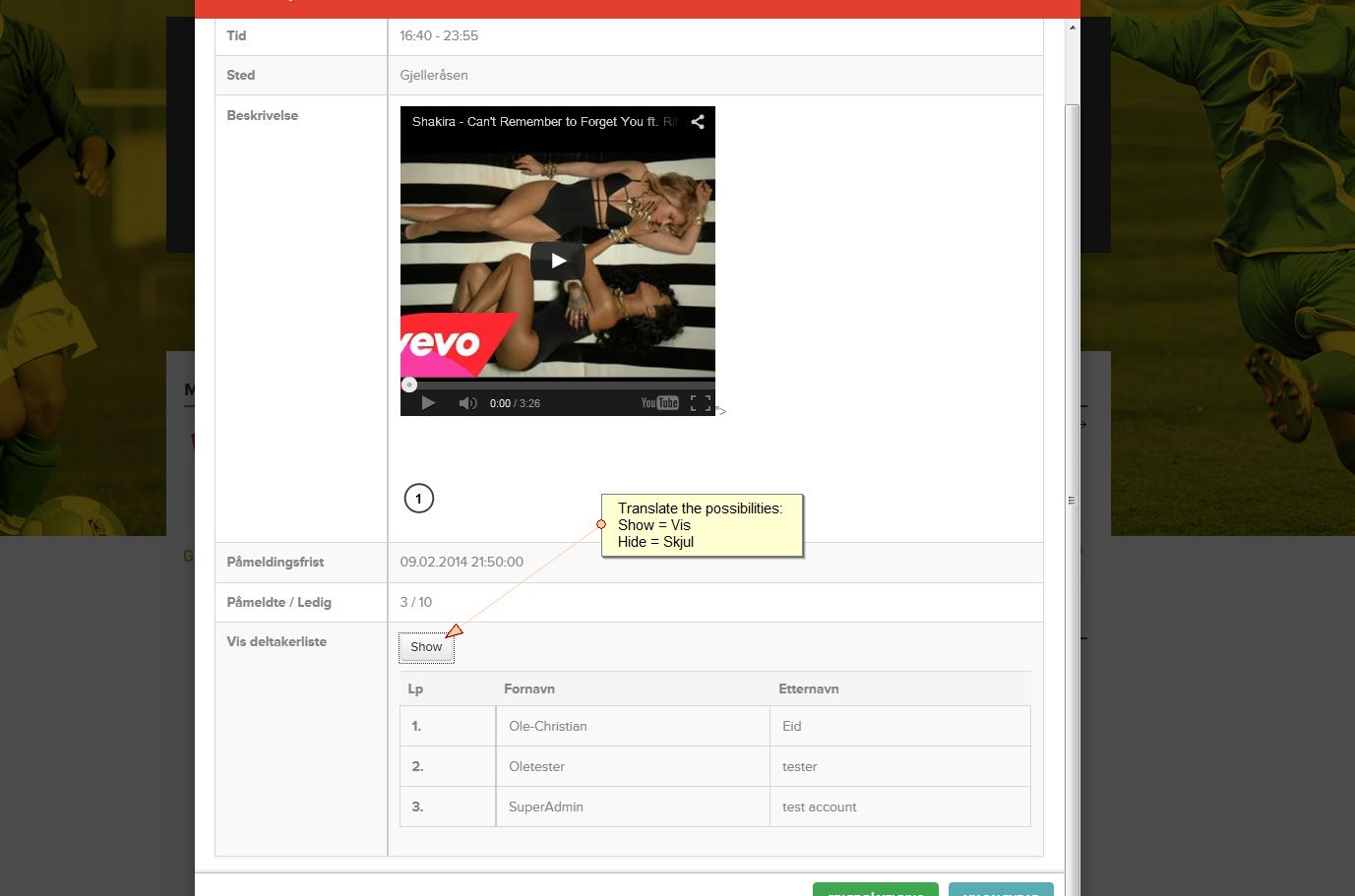Select participant first name 'SuperAdmin'
The height and width of the screenshot is (896, 1355).
pyautogui.click(x=546, y=806)
